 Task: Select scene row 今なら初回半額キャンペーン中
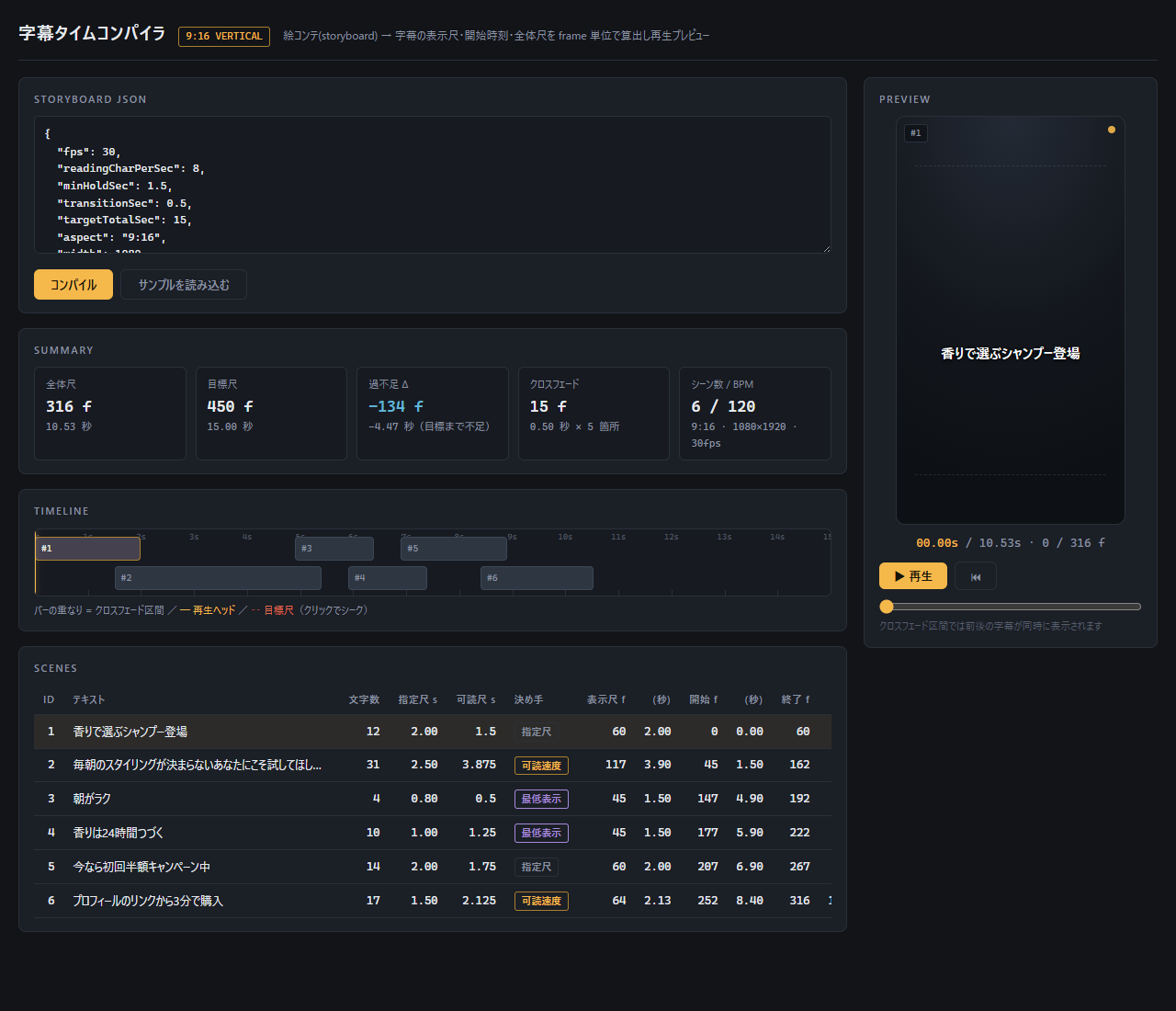(x=433, y=867)
